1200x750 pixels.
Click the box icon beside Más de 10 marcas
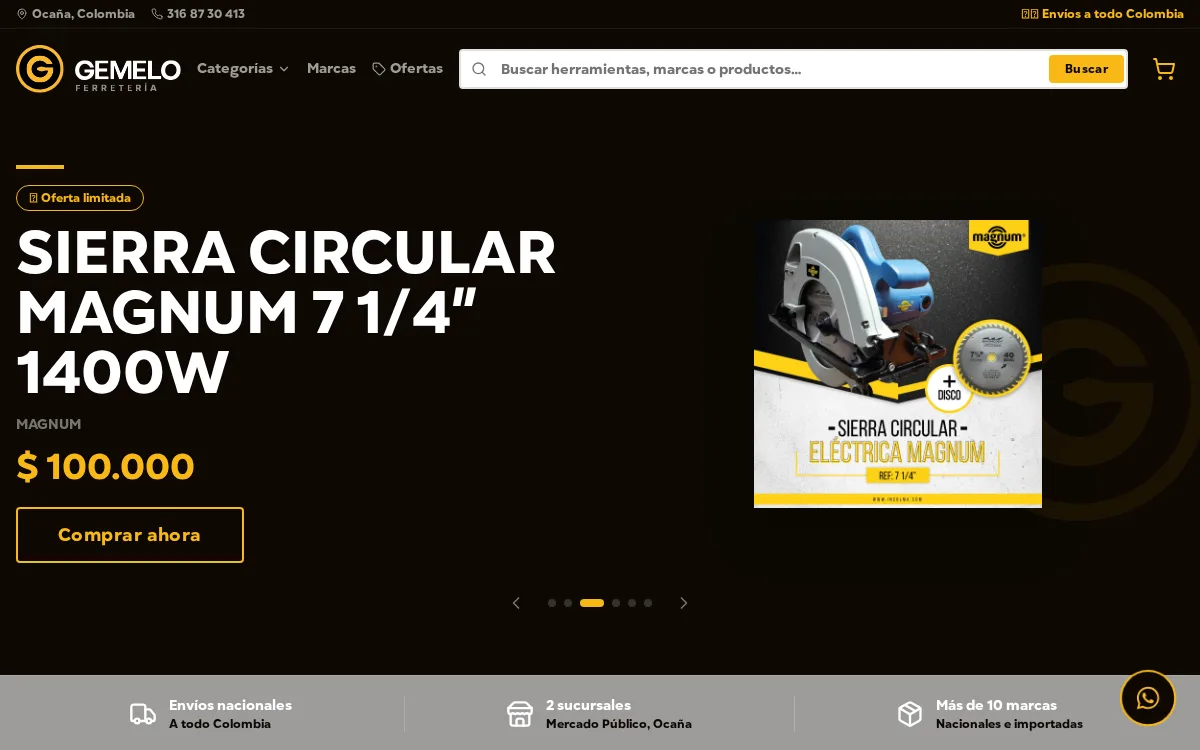[910, 714]
